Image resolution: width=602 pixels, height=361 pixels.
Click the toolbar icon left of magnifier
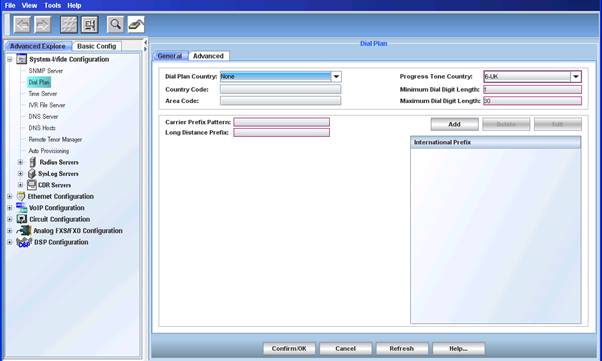(x=89, y=25)
